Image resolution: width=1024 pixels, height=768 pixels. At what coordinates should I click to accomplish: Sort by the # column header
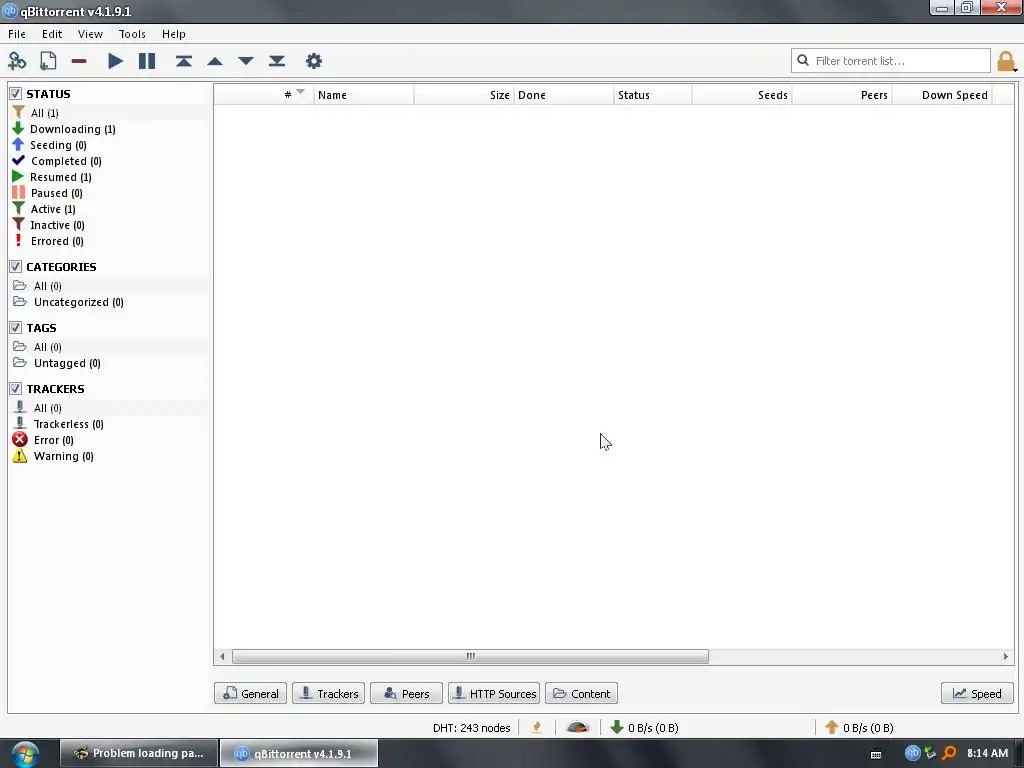[264, 95]
